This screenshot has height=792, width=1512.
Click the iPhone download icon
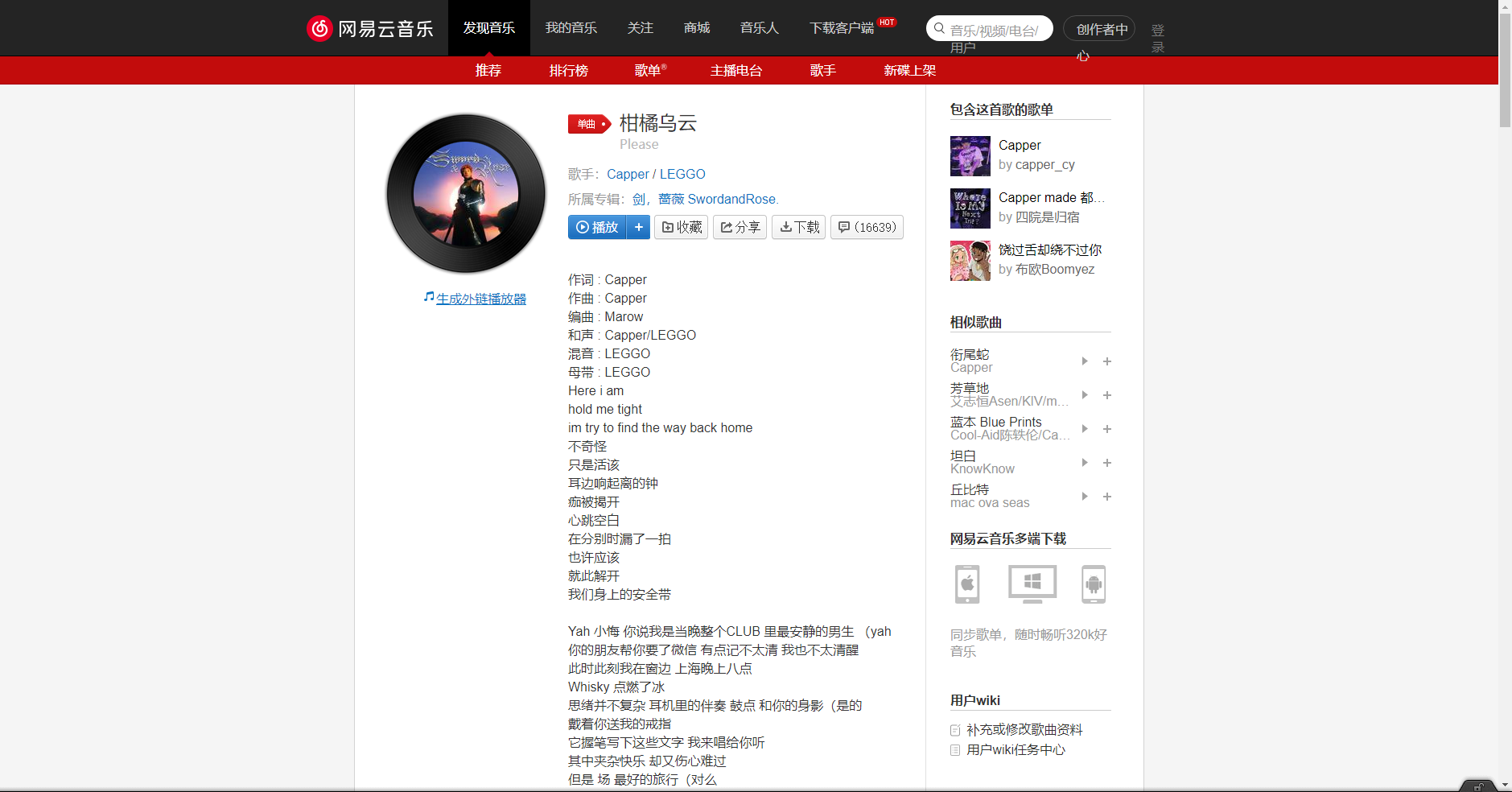pos(967,584)
